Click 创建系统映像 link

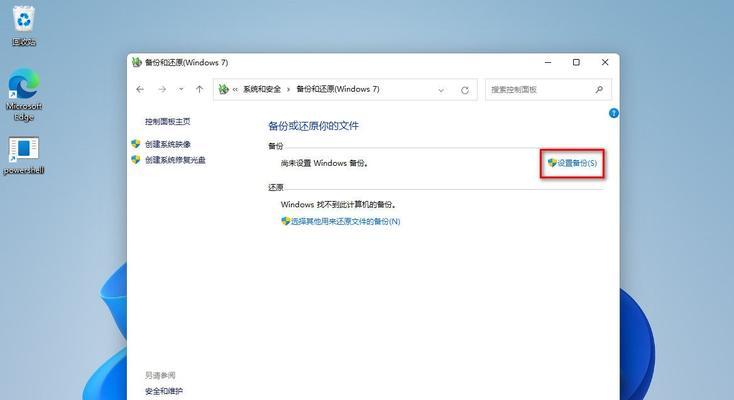coord(168,144)
